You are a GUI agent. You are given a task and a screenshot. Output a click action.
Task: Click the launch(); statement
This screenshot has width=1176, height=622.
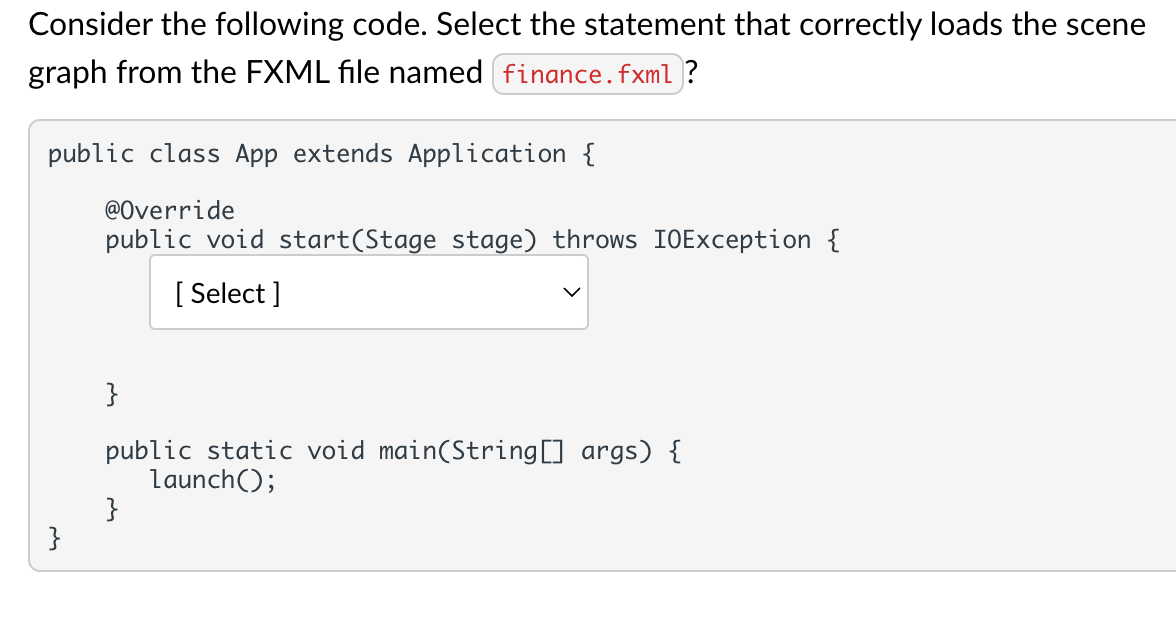[212, 479]
